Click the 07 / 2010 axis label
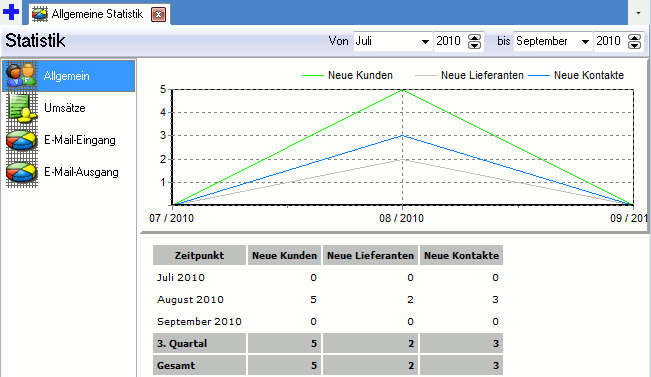This screenshot has width=651, height=377. [x=171, y=218]
